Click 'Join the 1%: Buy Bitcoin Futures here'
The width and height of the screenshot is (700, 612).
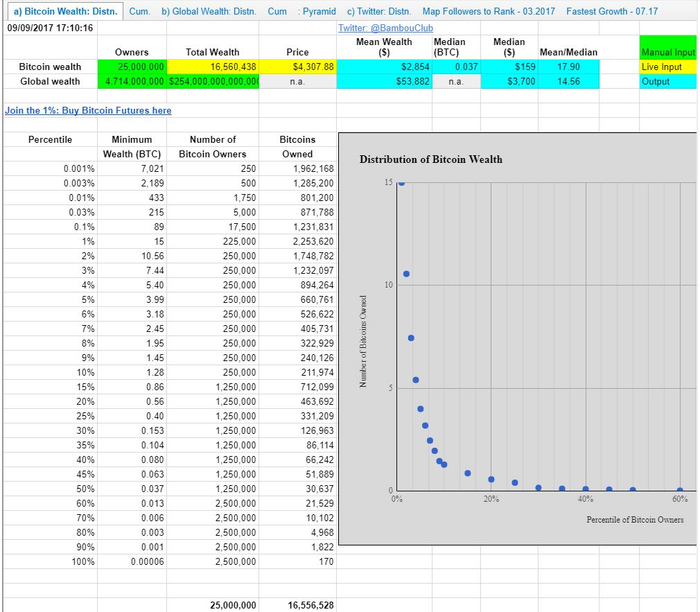[x=88, y=110]
